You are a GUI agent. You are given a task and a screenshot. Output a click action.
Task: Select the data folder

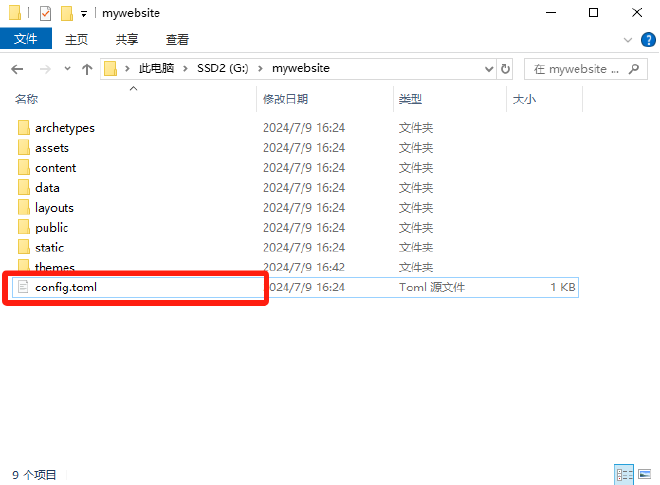[47, 188]
